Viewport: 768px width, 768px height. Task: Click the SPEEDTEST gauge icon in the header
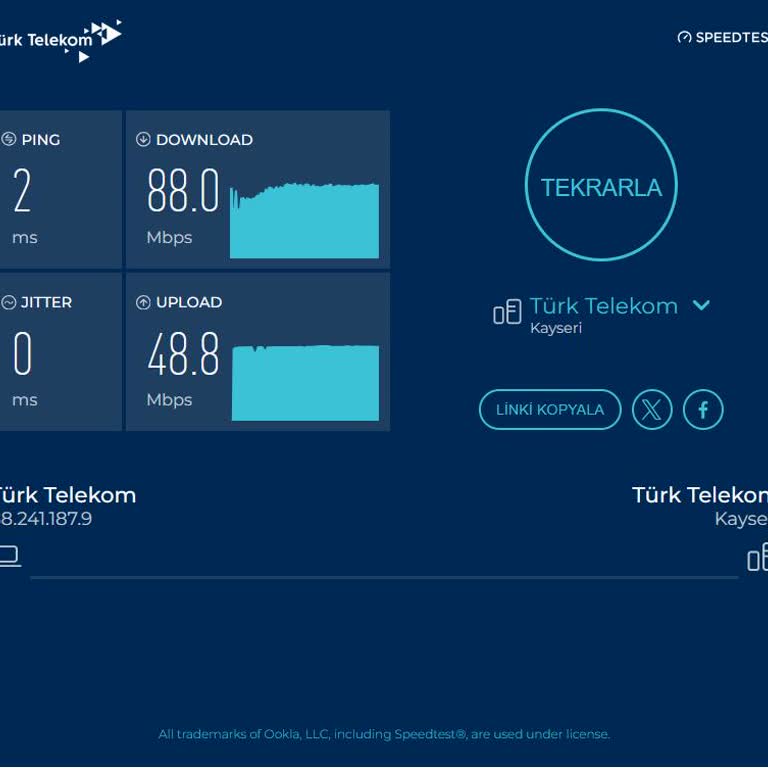[684, 37]
